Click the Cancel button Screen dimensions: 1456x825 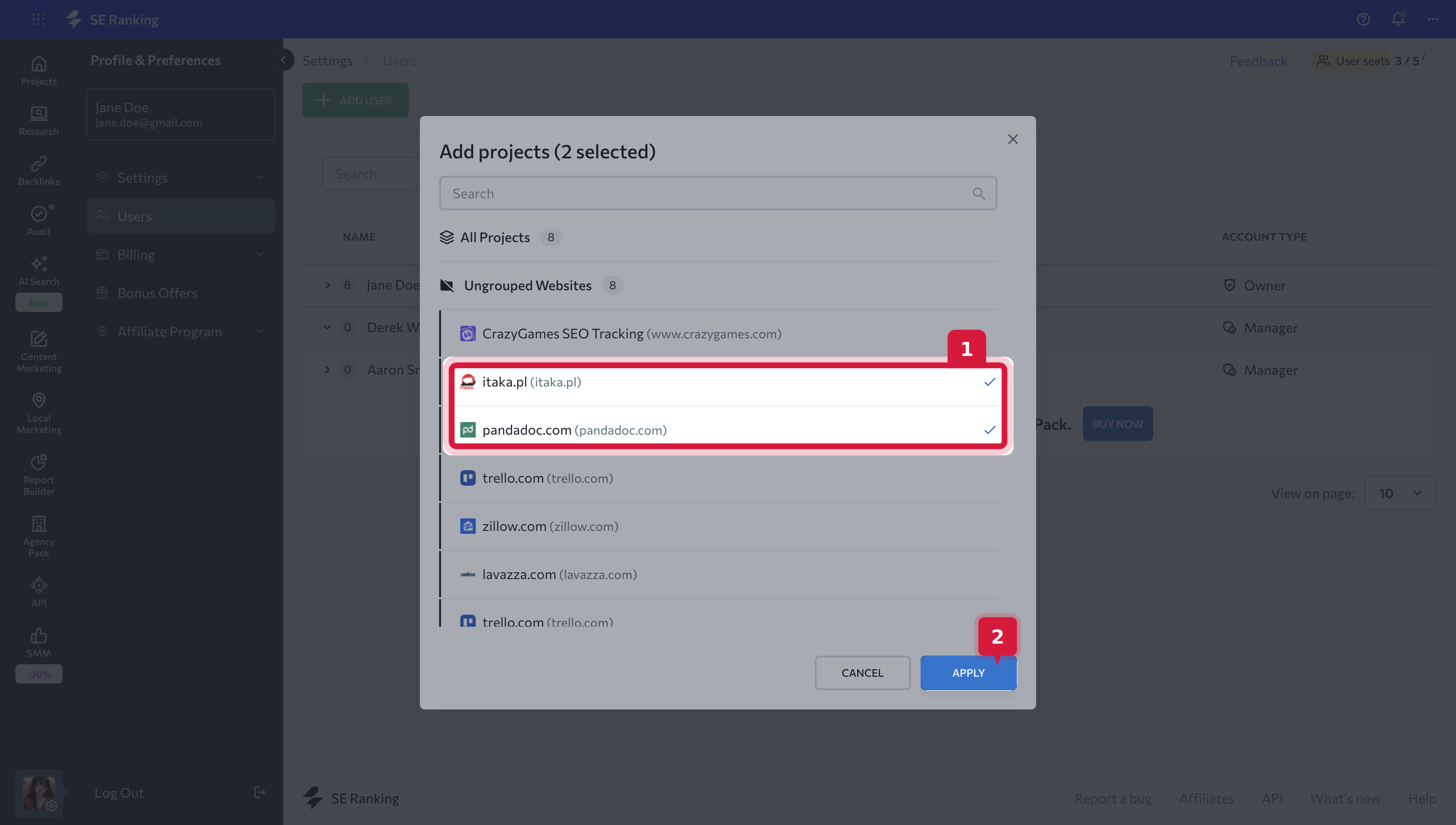point(862,672)
